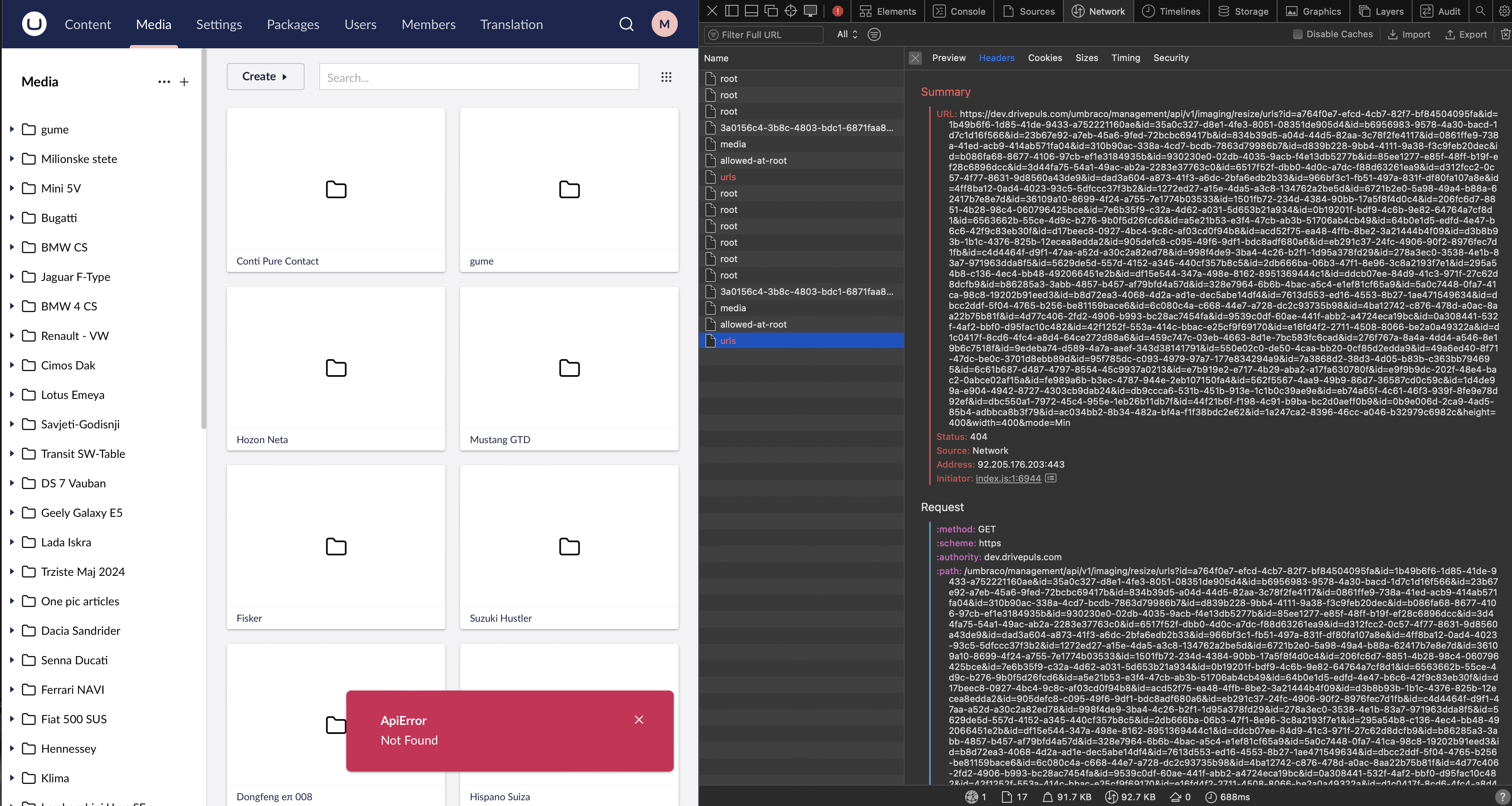The width and height of the screenshot is (1512, 806).
Task: Focus the Filter Full URL field
Action: (x=764, y=34)
